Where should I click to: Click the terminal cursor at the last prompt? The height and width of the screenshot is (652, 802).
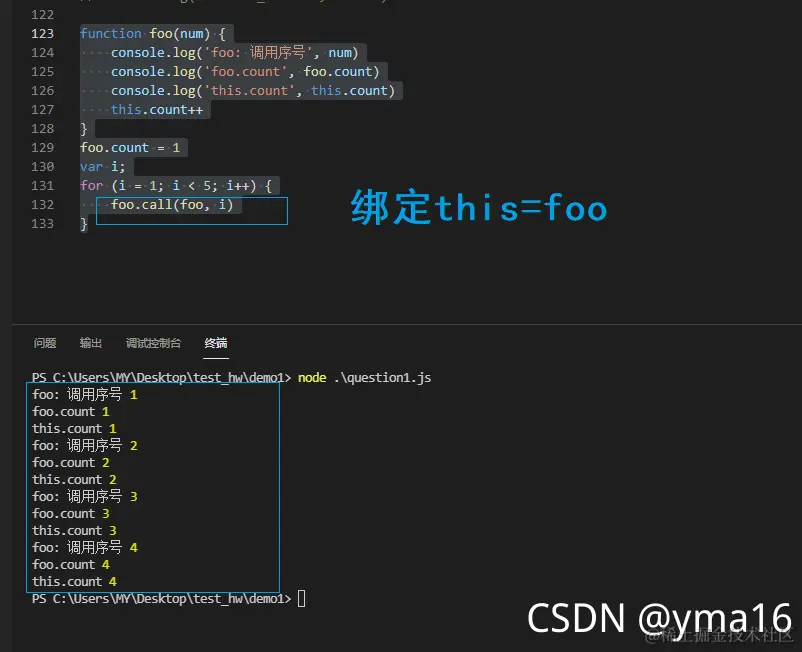(x=301, y=598)
